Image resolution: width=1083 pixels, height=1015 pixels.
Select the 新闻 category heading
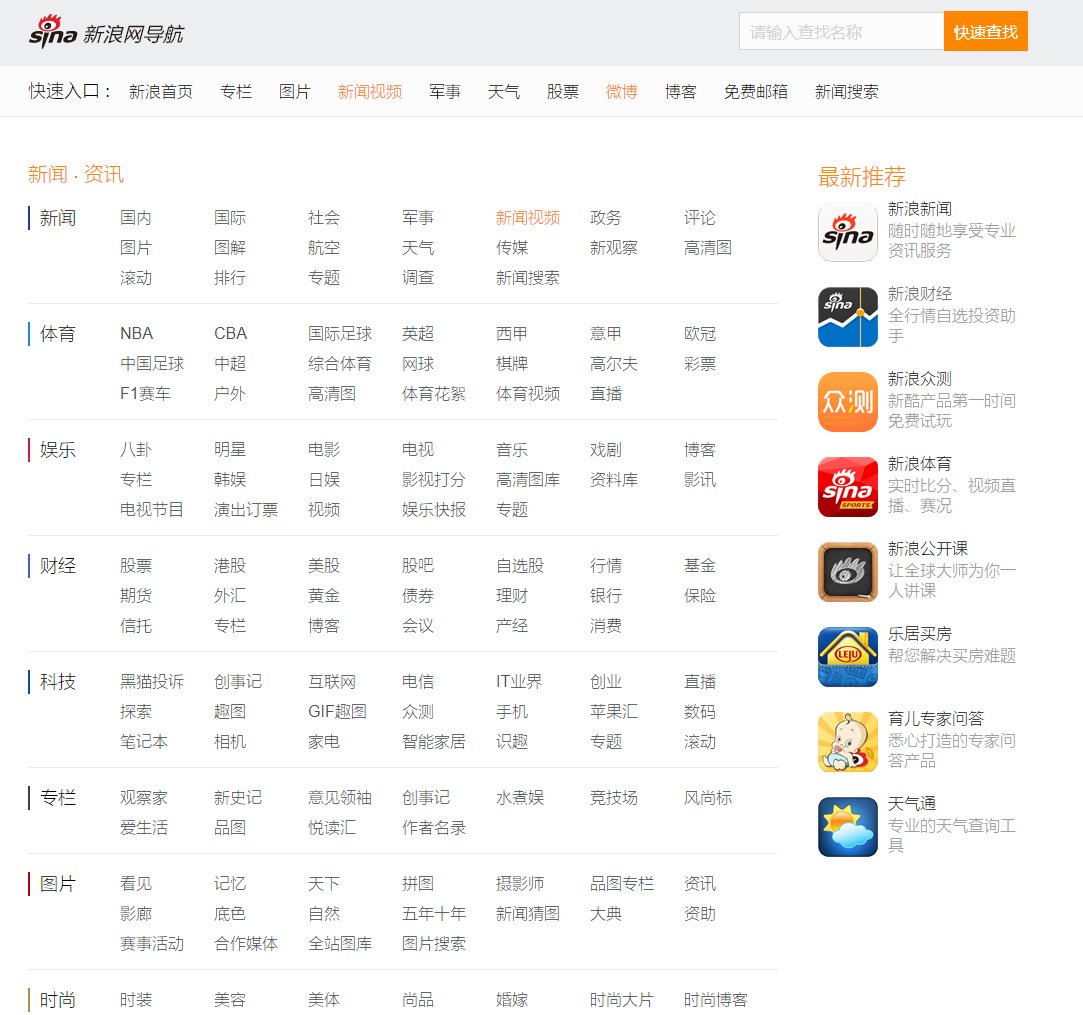click(x=58, y=218)
